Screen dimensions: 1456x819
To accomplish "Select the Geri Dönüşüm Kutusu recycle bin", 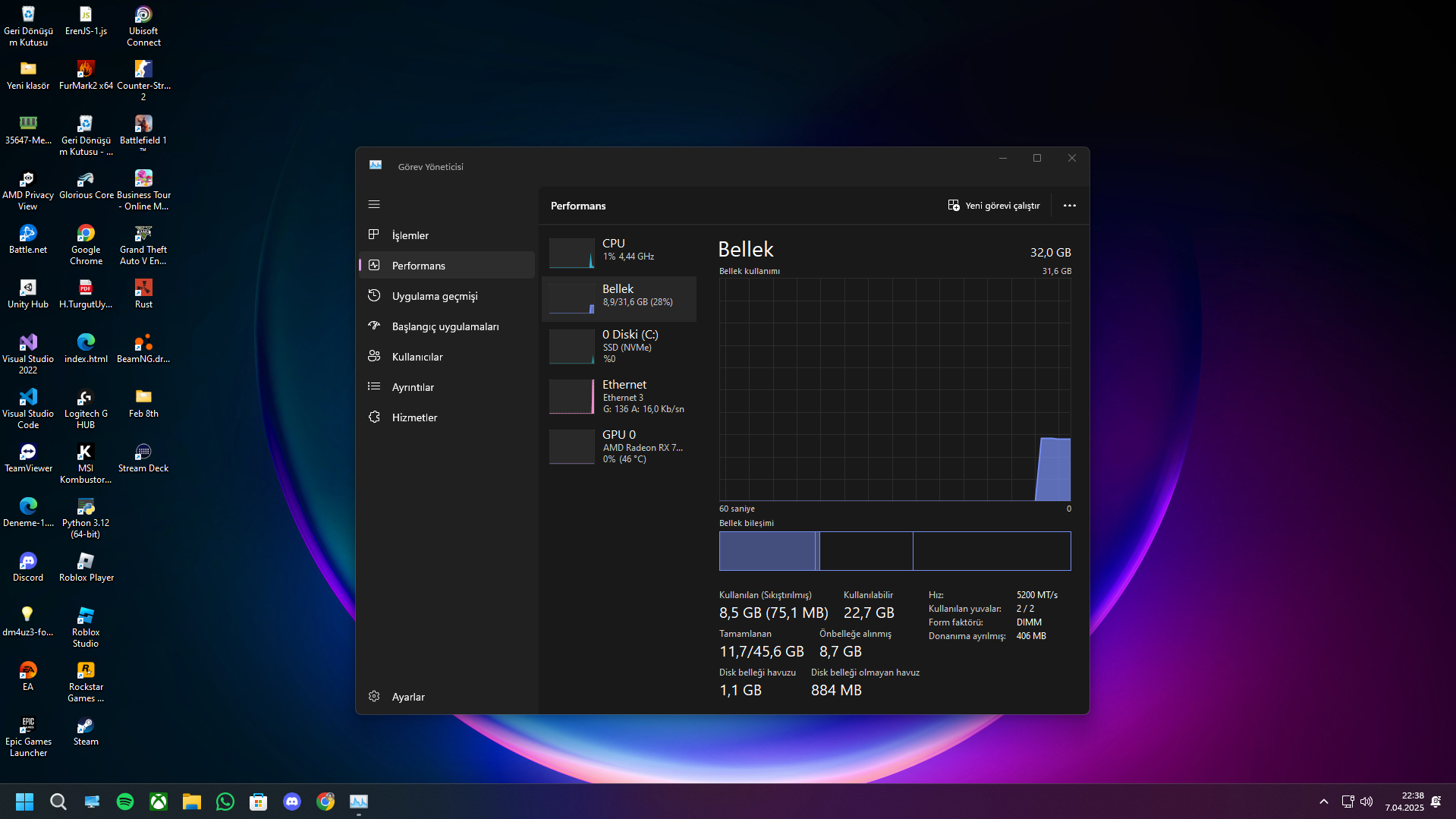I will [28, 27].
